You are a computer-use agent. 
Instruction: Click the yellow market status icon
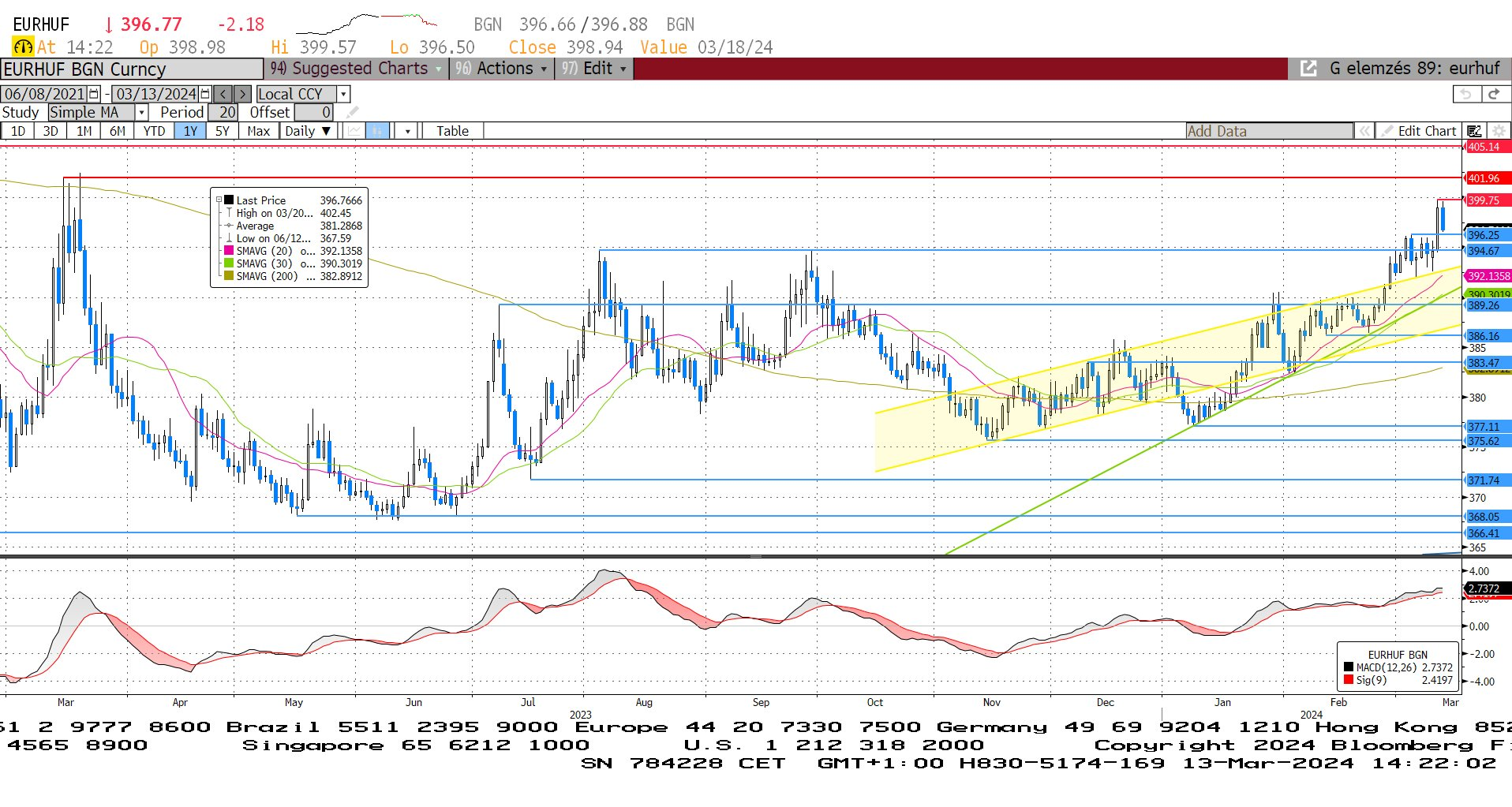click(23, 47)
